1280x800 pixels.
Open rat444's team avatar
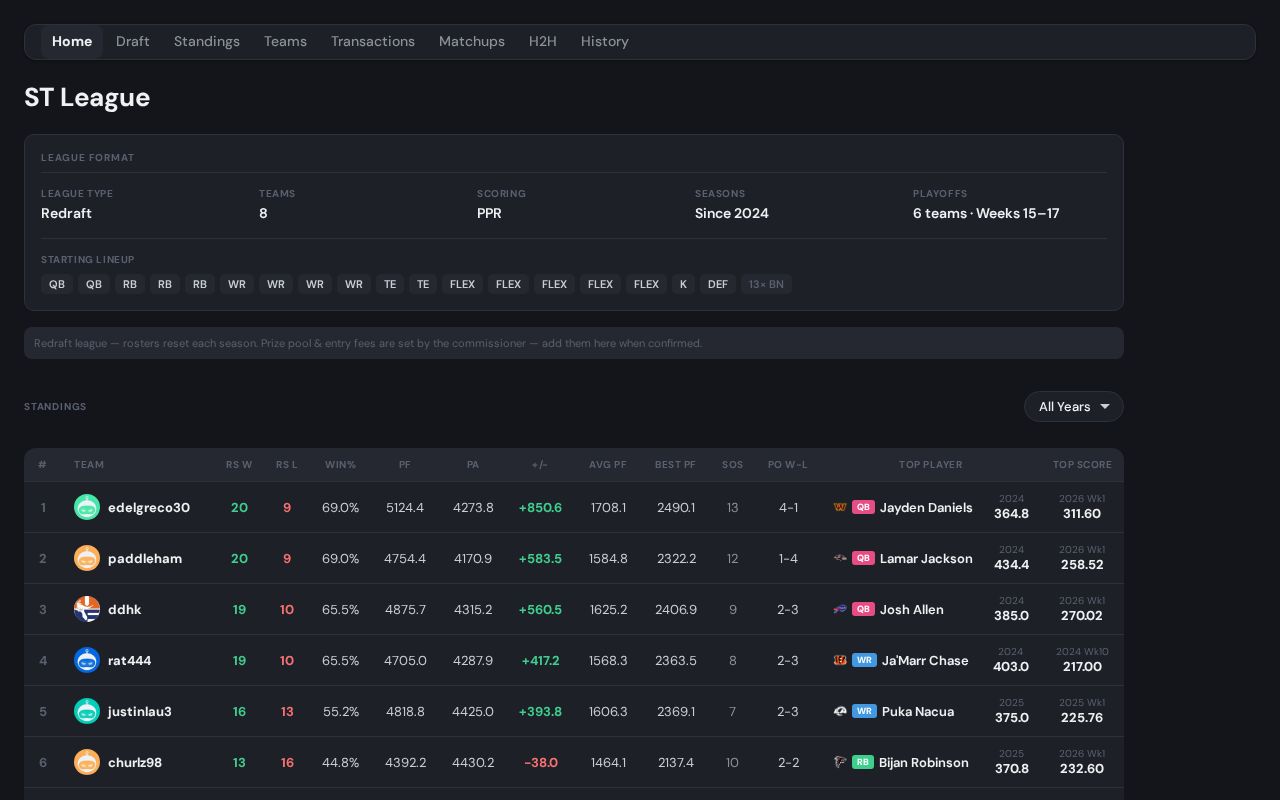87,660
